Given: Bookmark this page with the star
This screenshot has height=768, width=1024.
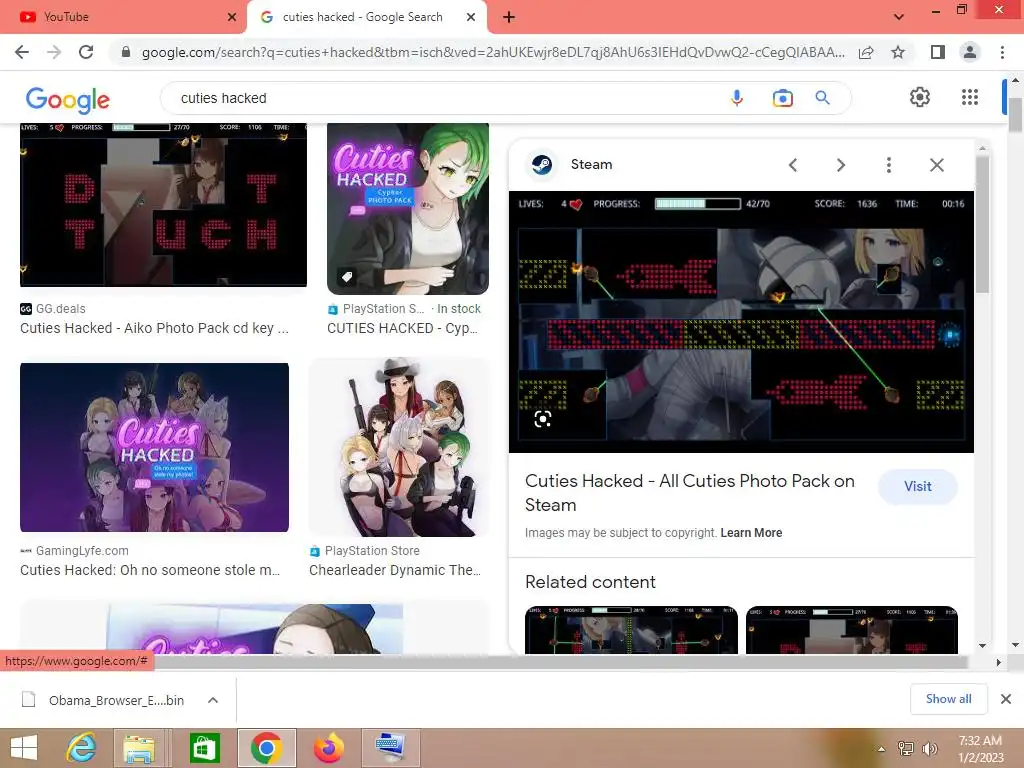Looking at the screenshot, I should pos(898,52).
